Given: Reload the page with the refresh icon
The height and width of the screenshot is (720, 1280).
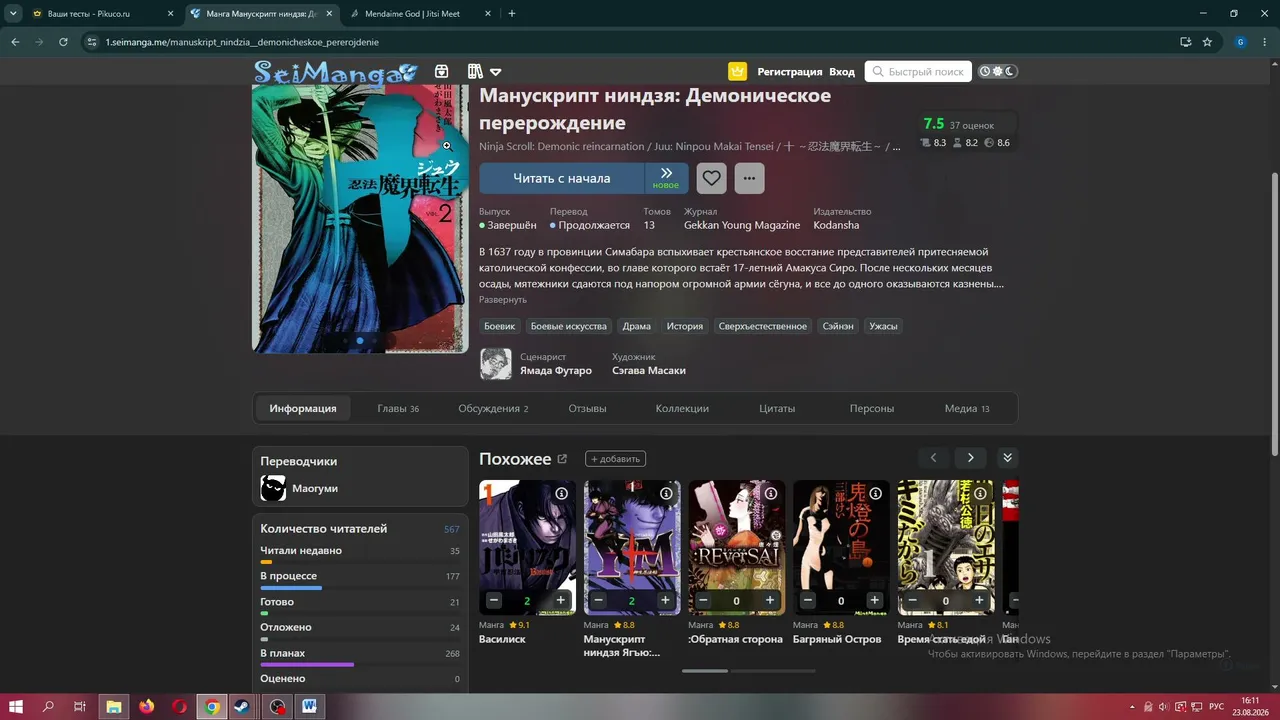Looking at the screenshot, I should [x=63, y=42].
